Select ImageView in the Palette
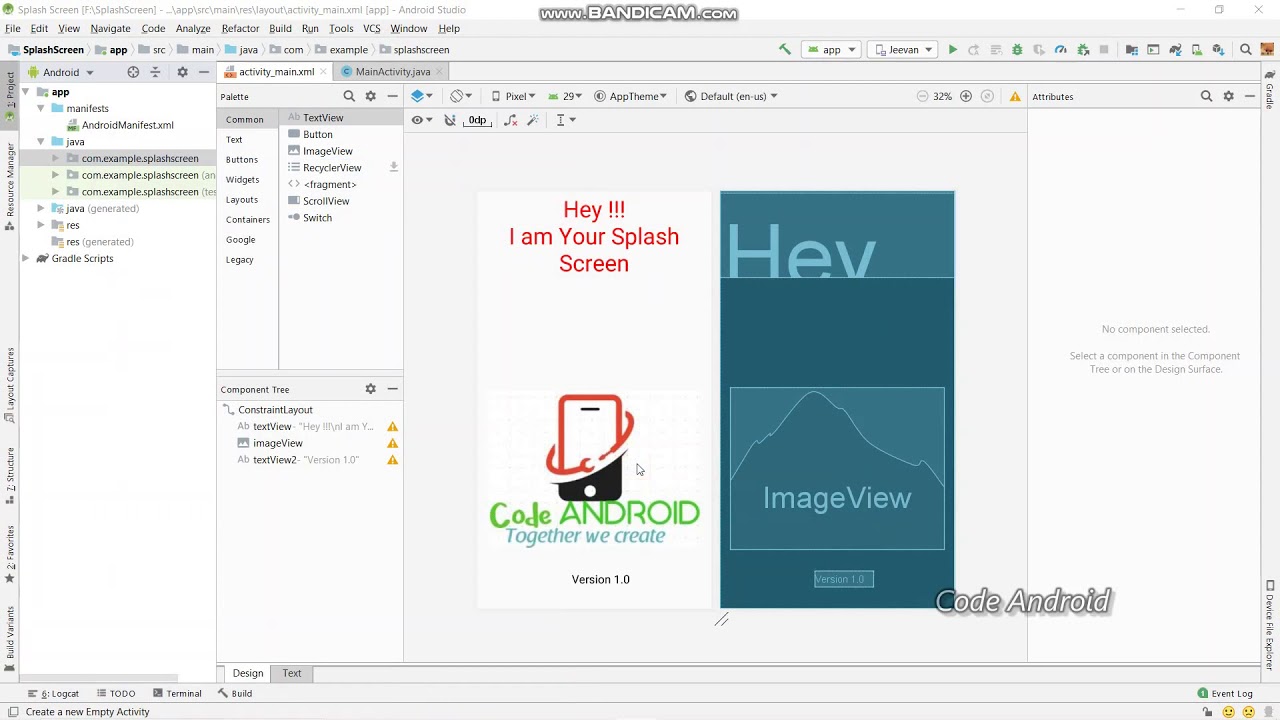 pyautogui.click(x=328, y=151)
